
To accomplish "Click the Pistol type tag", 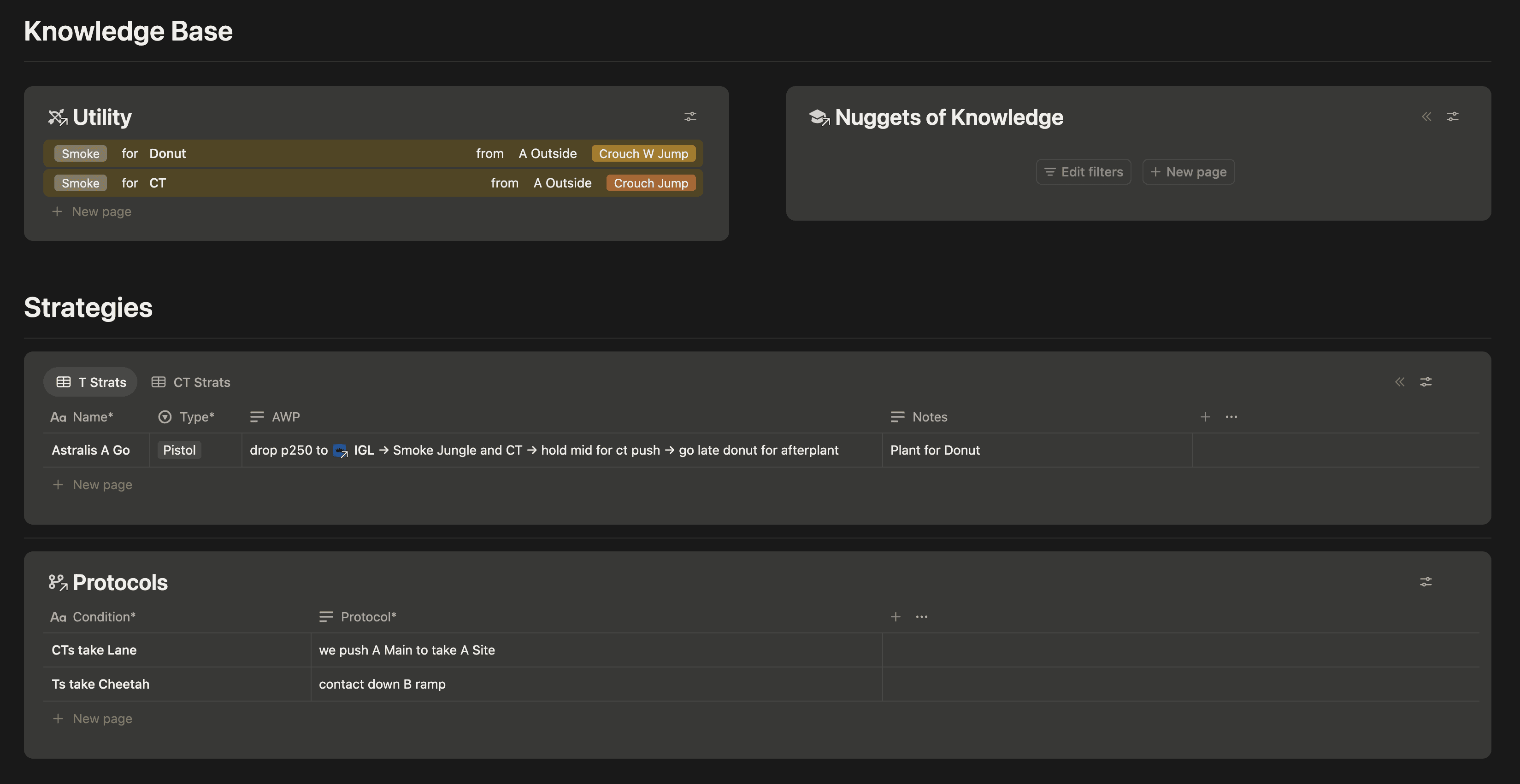I will pyautogui.click(x=179, y=450).
